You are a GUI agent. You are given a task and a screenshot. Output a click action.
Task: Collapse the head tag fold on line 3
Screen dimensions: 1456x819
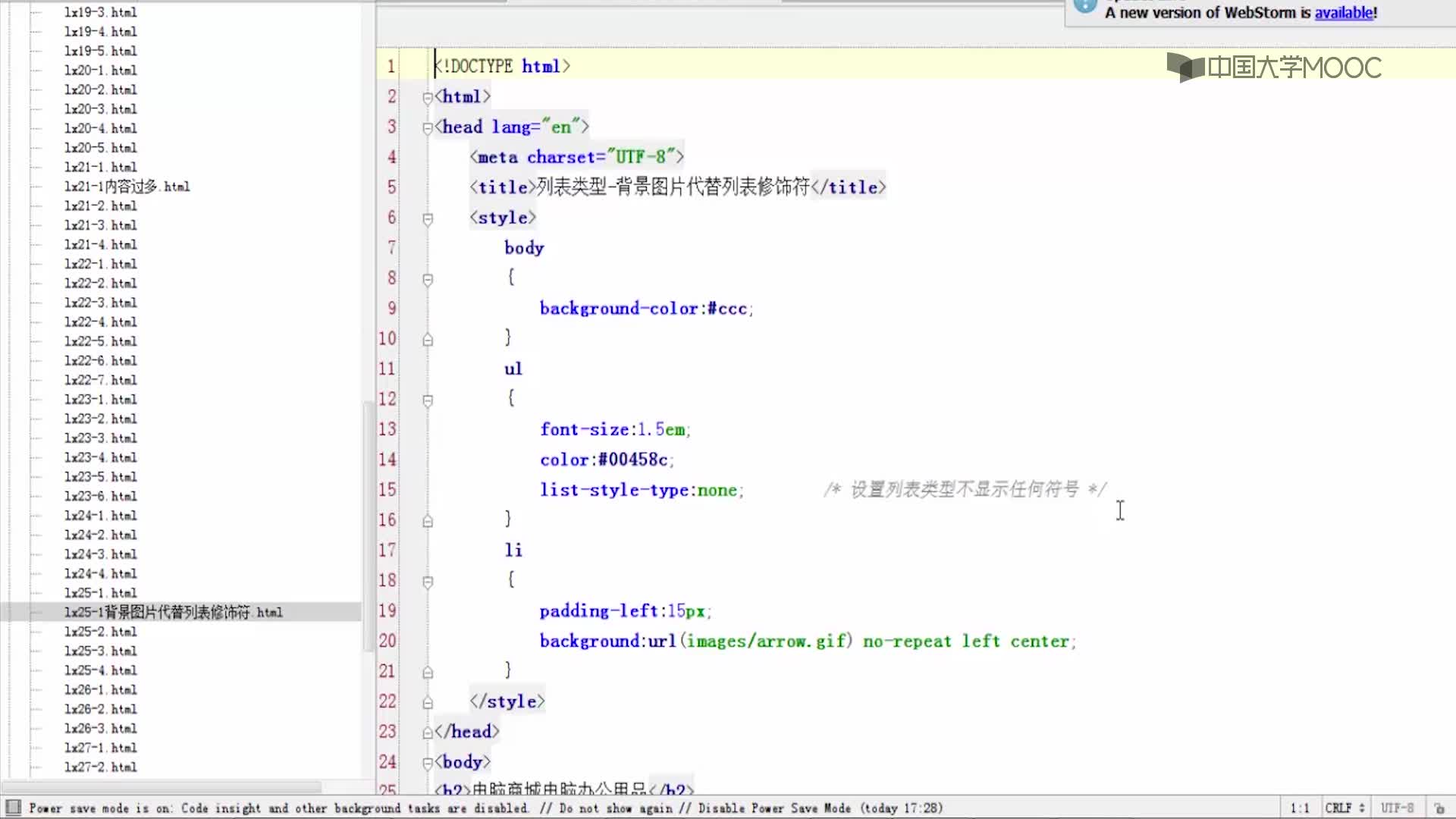428,128
